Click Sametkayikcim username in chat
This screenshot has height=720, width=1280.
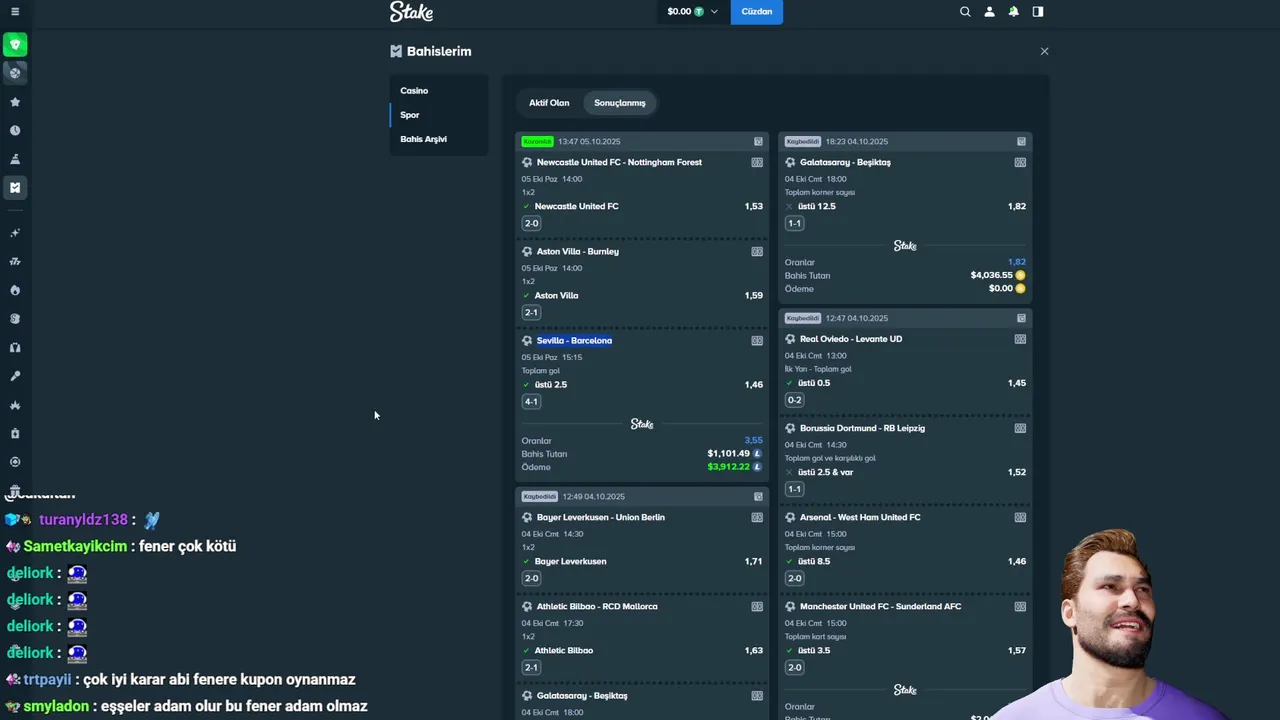click(75, 546)
